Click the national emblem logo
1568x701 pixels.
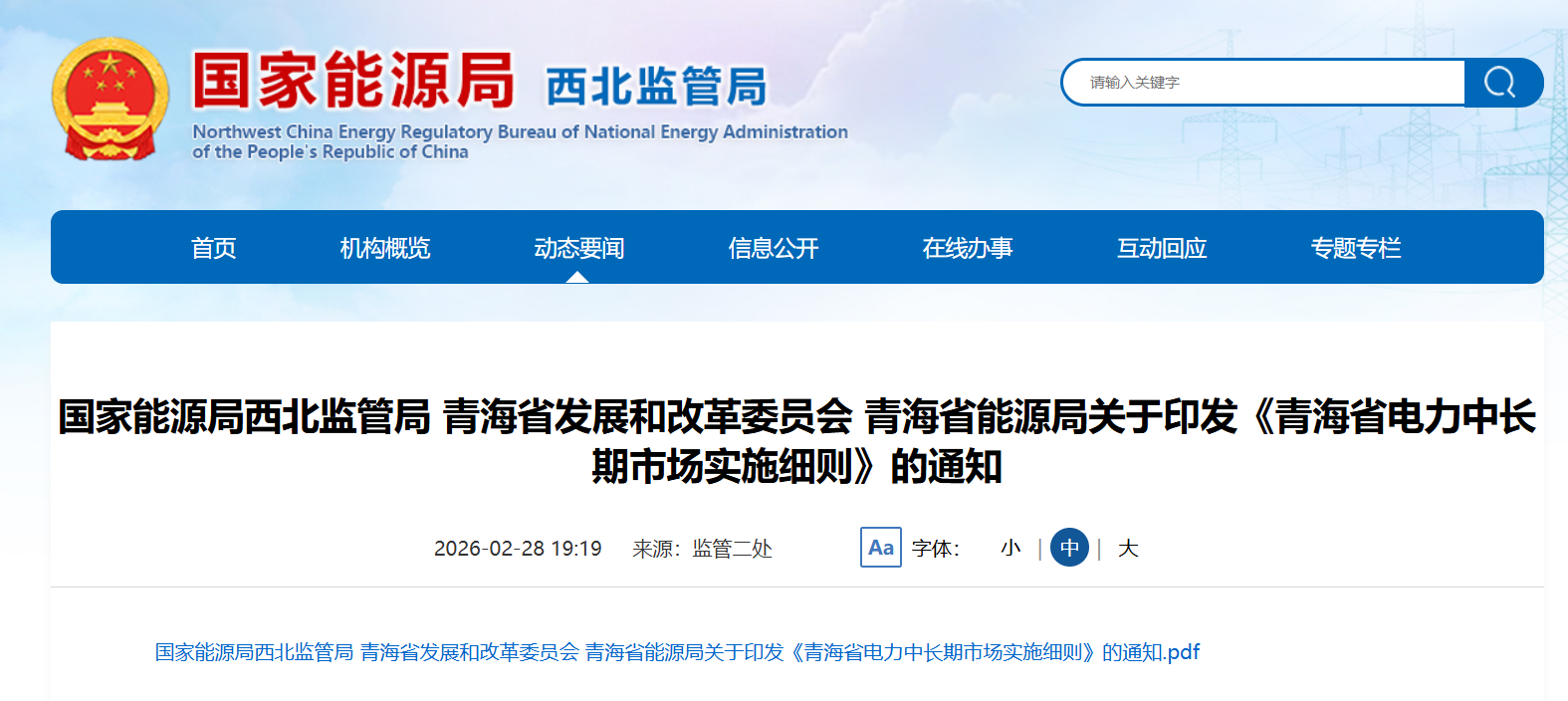click(111, 100)
